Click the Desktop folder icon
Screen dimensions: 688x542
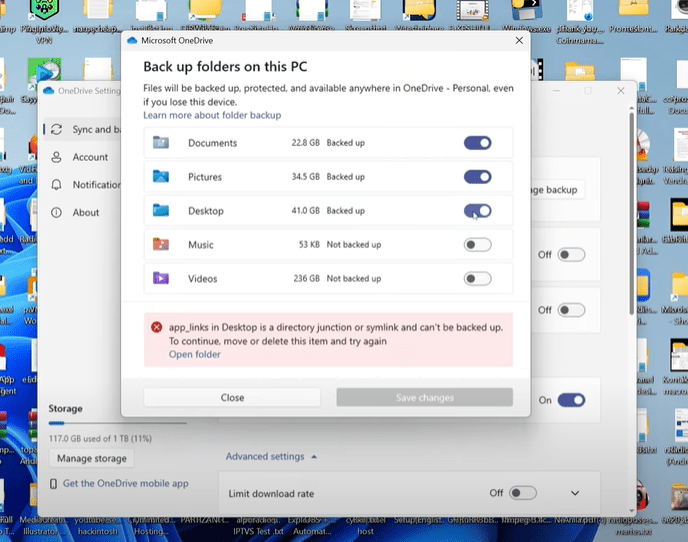(x=161, y=211)
